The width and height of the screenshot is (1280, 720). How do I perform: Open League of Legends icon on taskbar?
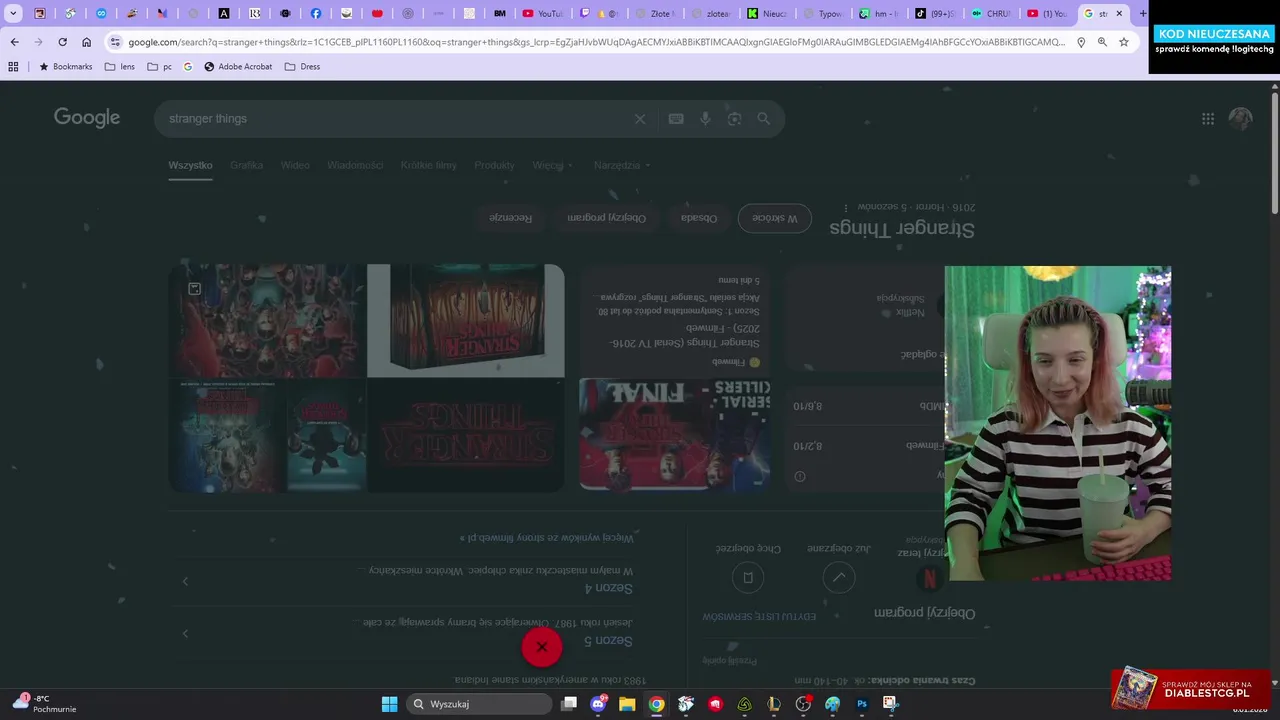[774, 704]
